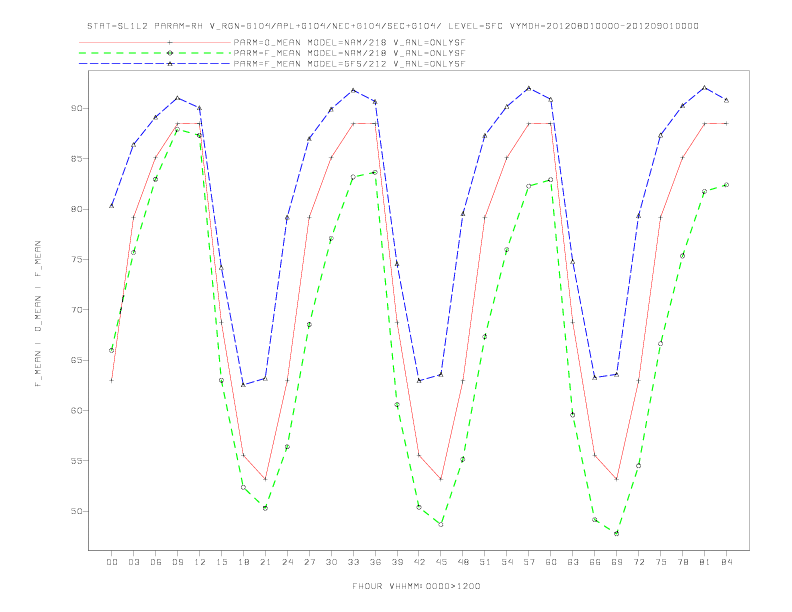
Task: Click the x-axis tick label 45
Action: (x=441, y=562)
